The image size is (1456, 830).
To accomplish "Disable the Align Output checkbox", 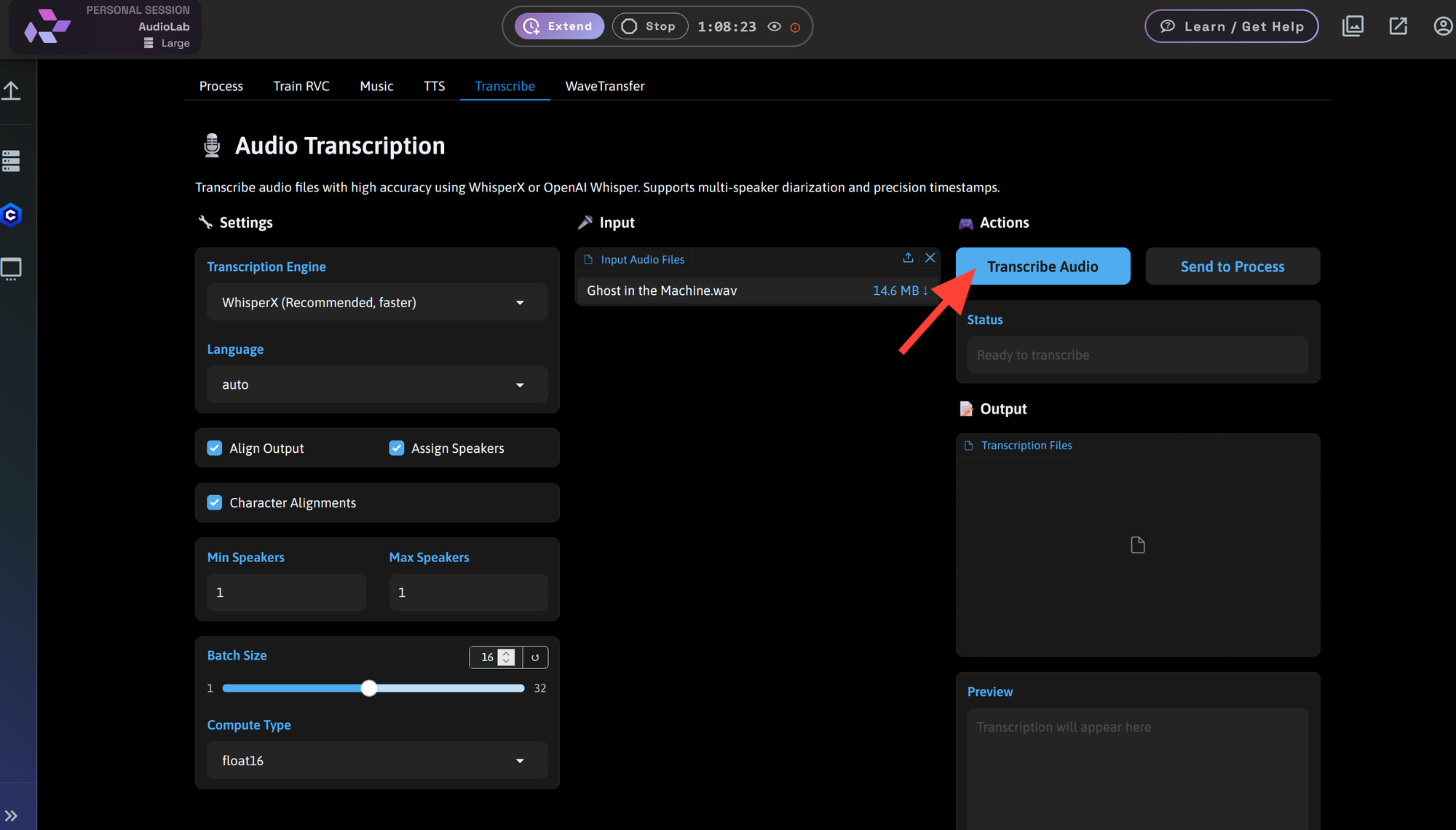I will click(x=215, y=448).
